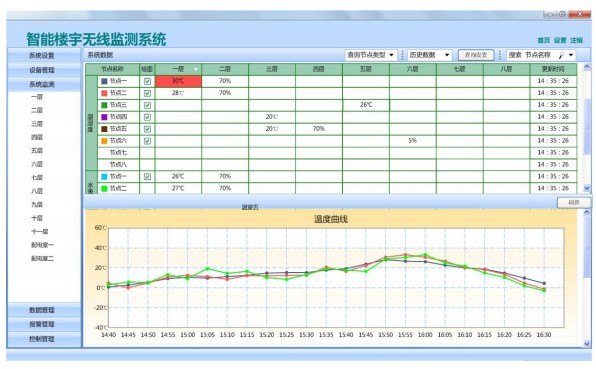Click the bright green swatch of 节点二 at 27℃
The width and height of the screenshot is (596, 369).
(x=104, y=188)
